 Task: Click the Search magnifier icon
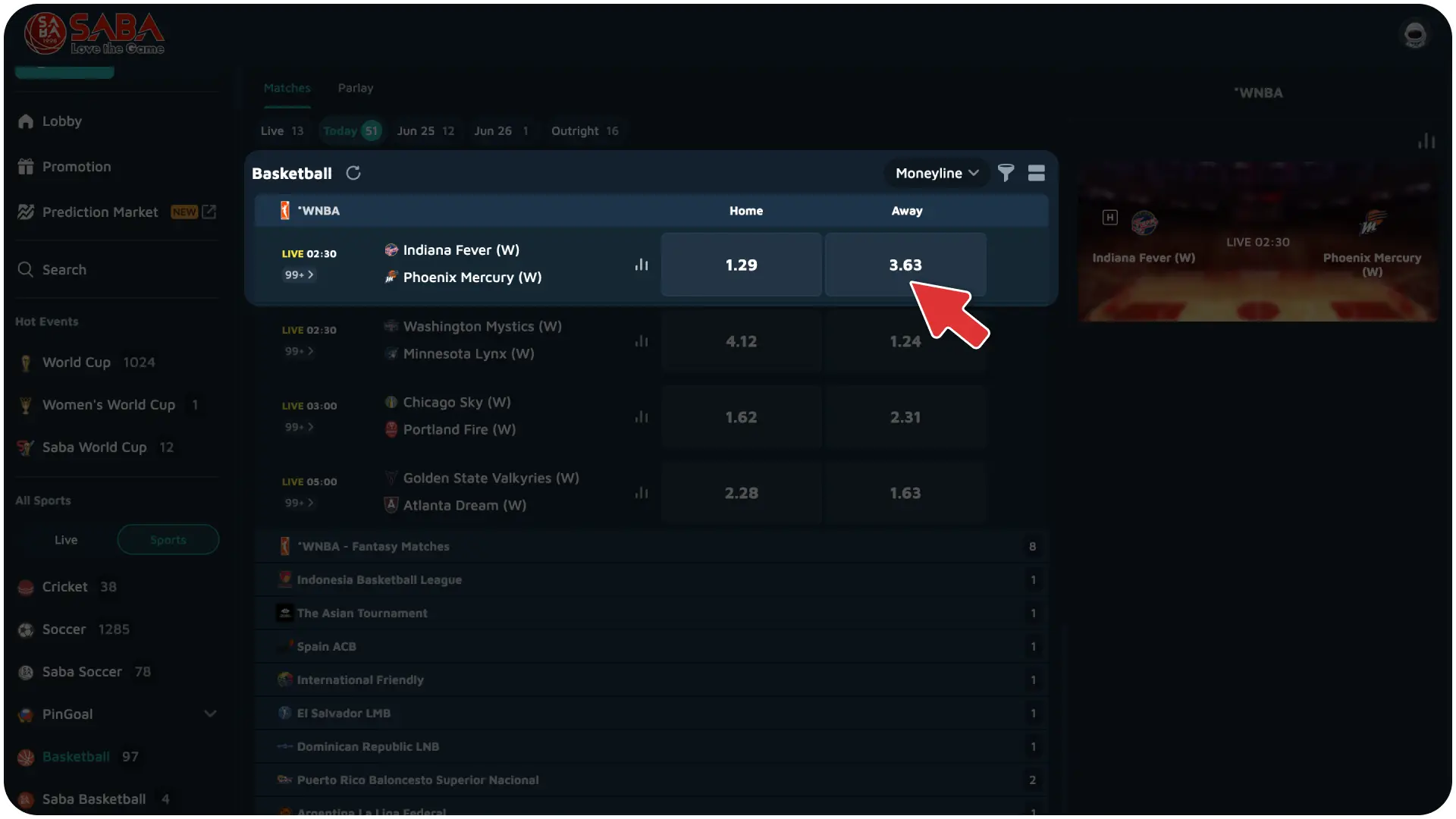point(26,270)
